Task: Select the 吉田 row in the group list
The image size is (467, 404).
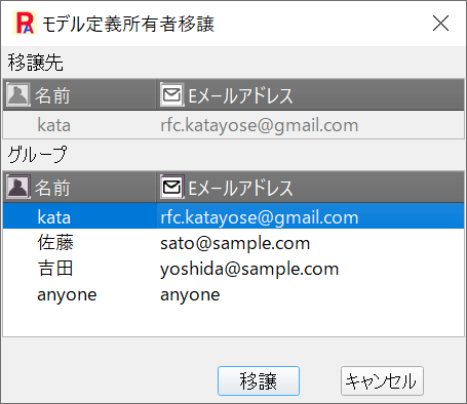Action: pos(233,268)
